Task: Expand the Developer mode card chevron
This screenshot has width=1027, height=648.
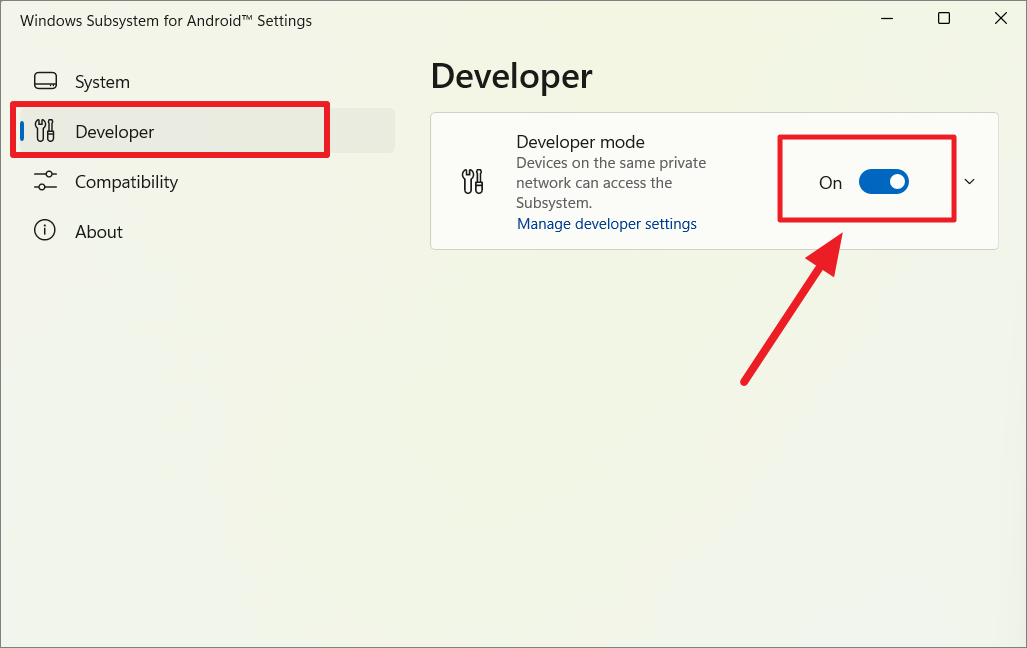Action: point(969,181)
